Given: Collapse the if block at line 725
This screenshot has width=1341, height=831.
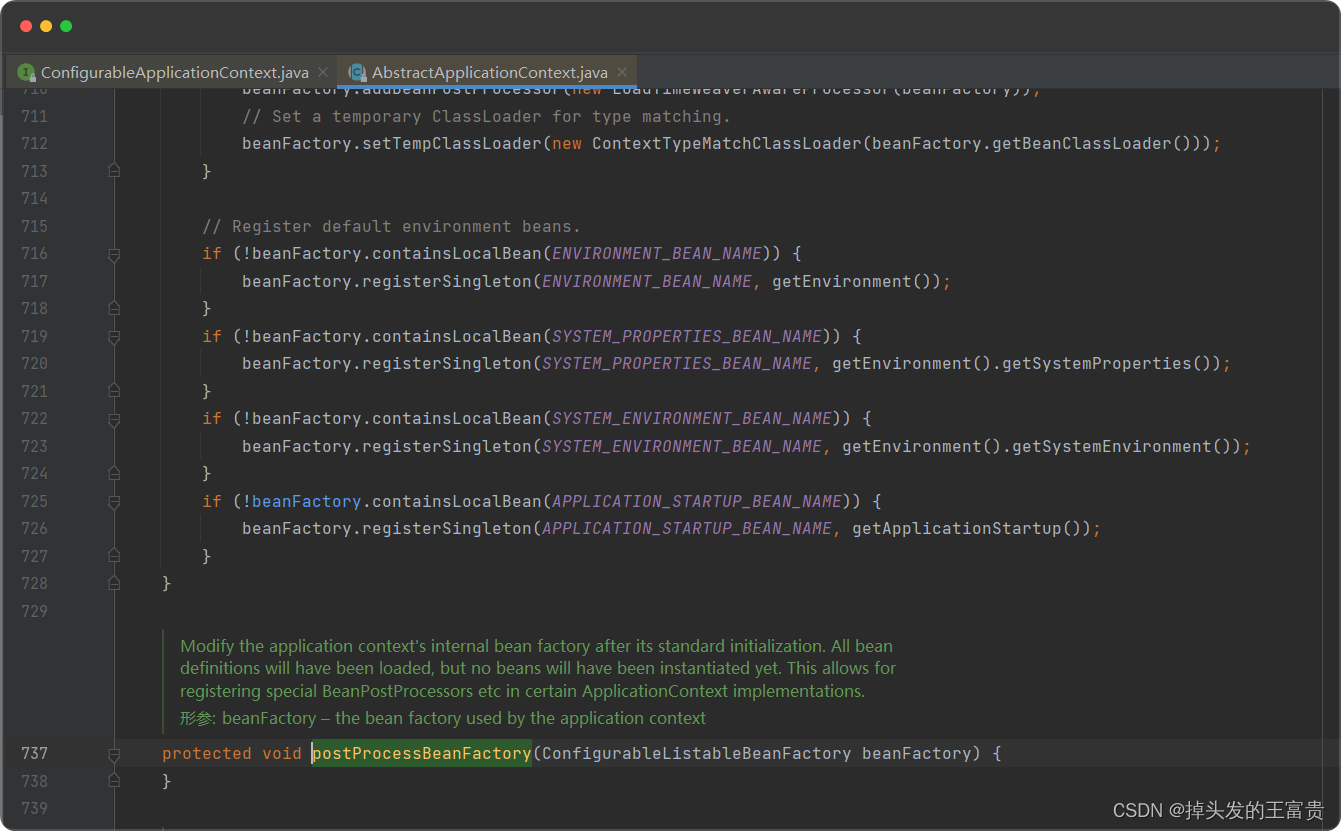Looking at the screenshot, I should (x=114, y=502).
